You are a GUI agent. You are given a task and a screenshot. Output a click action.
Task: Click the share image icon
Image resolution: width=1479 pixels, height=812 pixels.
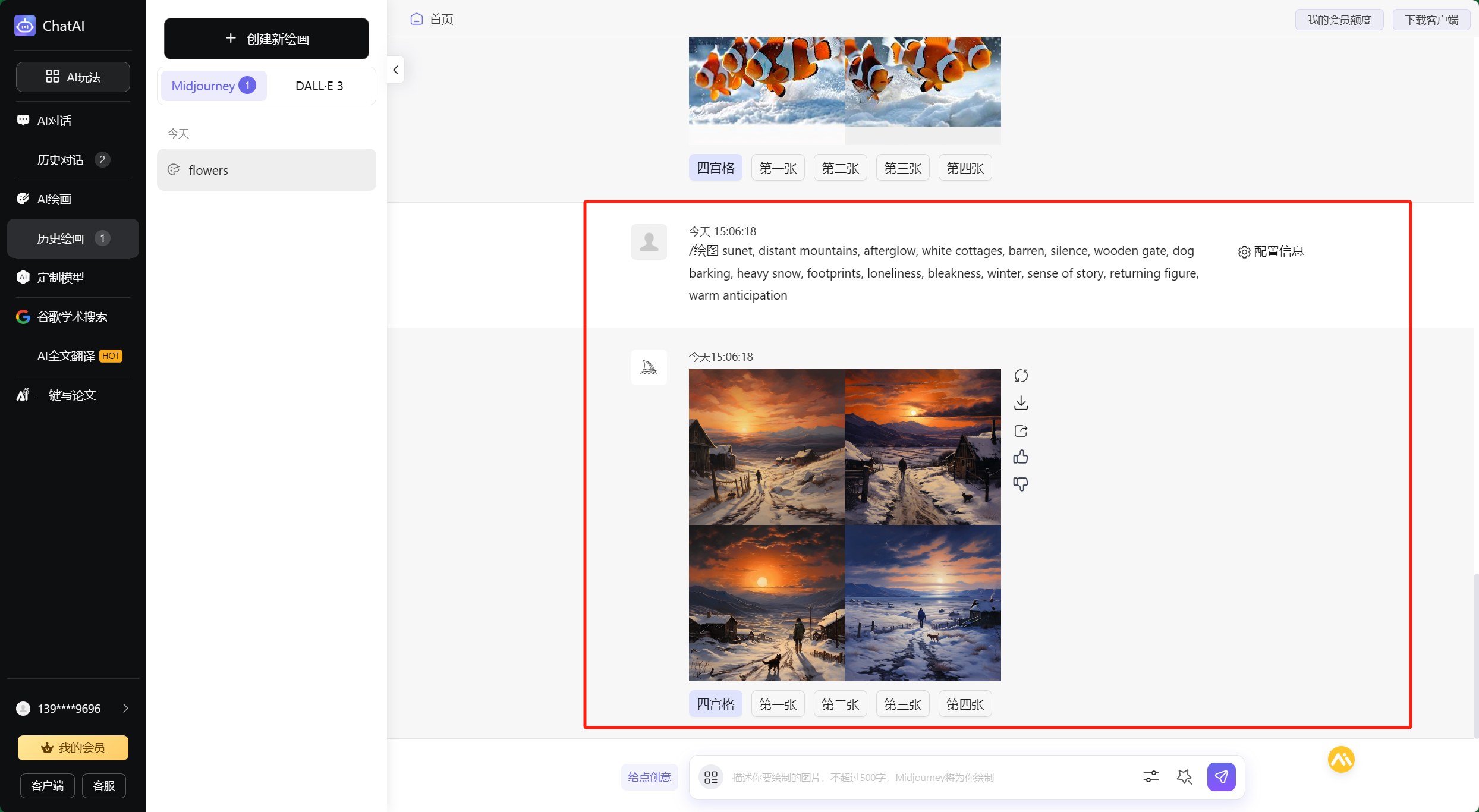pyautogui.click(x=1021, y=430)
